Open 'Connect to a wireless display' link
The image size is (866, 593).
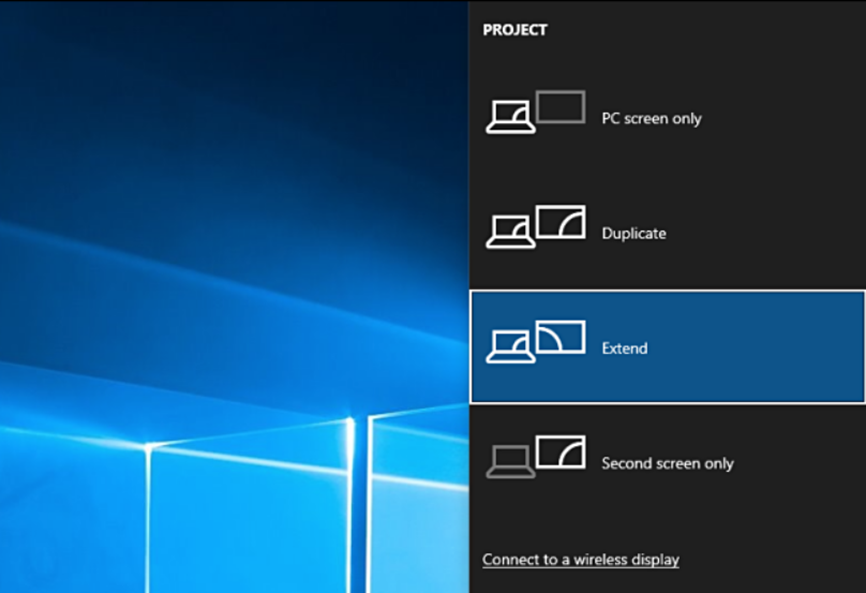coord(580,560)
